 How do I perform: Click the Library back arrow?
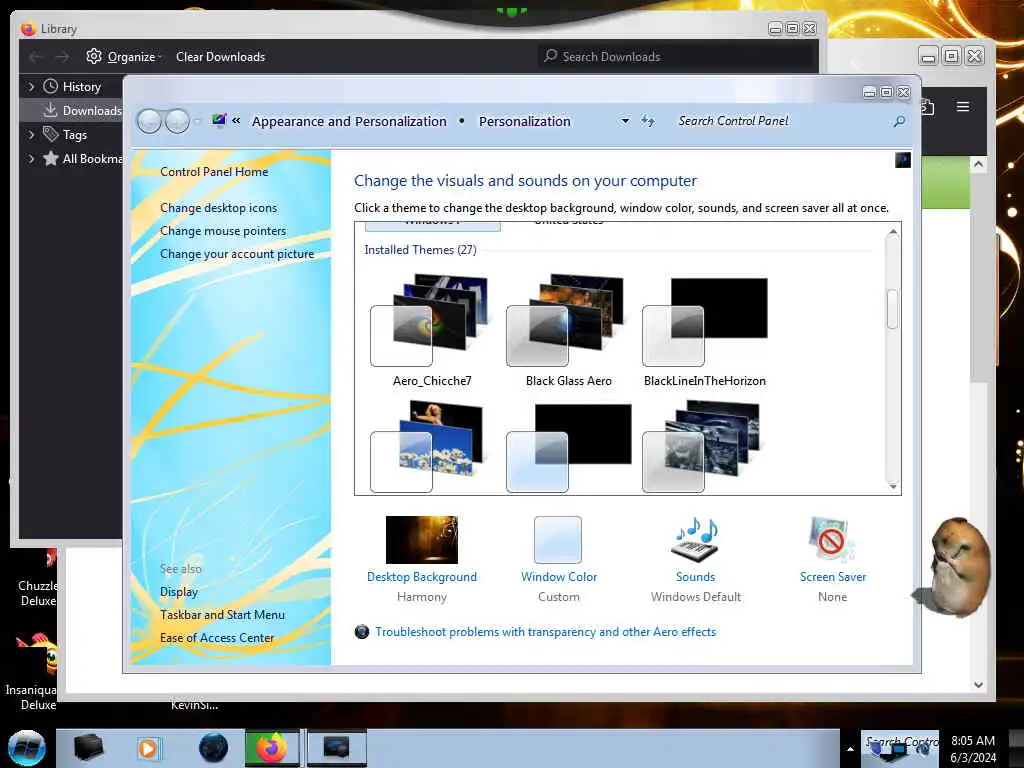point(35,57)
